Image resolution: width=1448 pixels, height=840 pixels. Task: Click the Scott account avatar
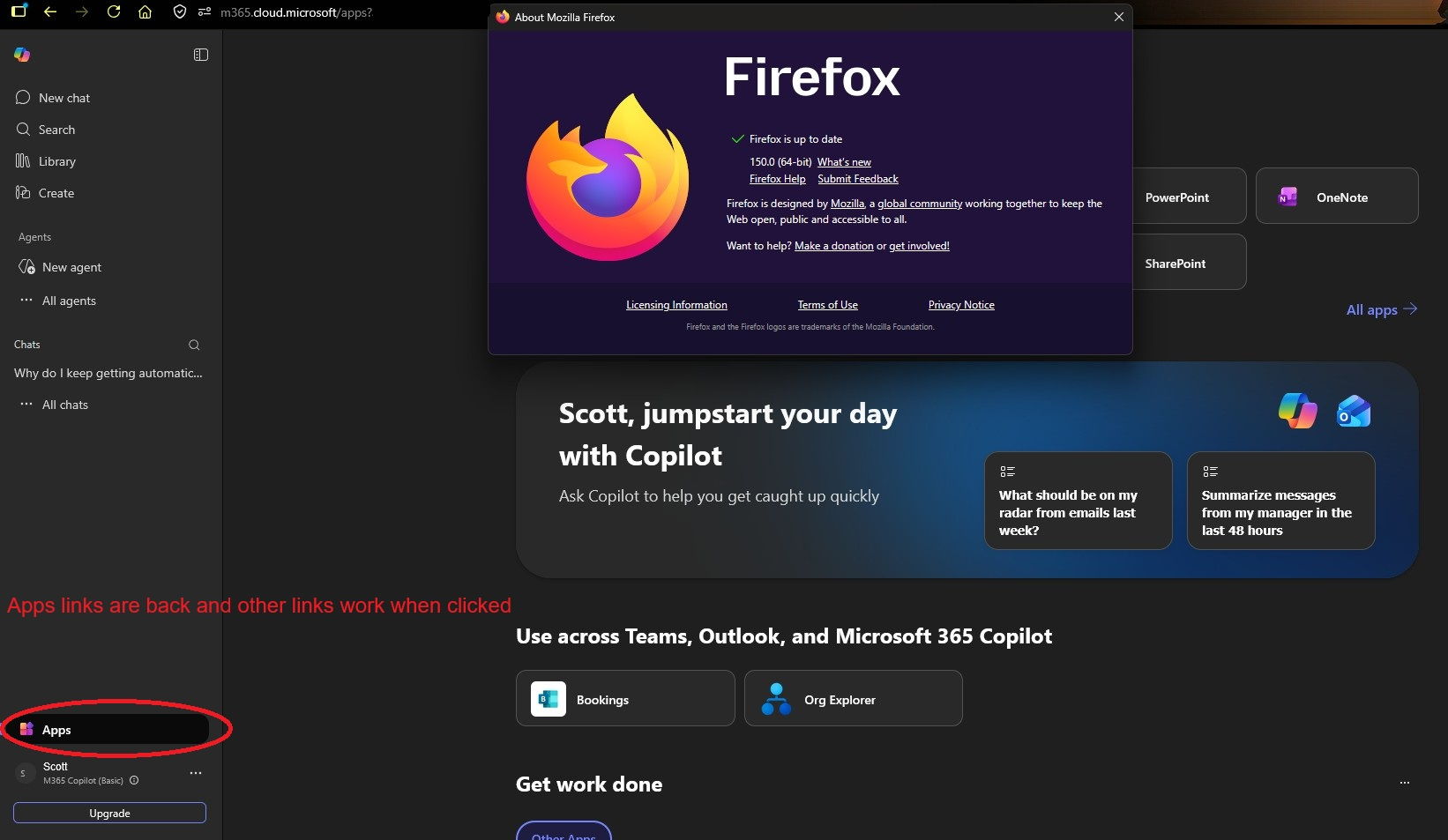pos(23,773)
